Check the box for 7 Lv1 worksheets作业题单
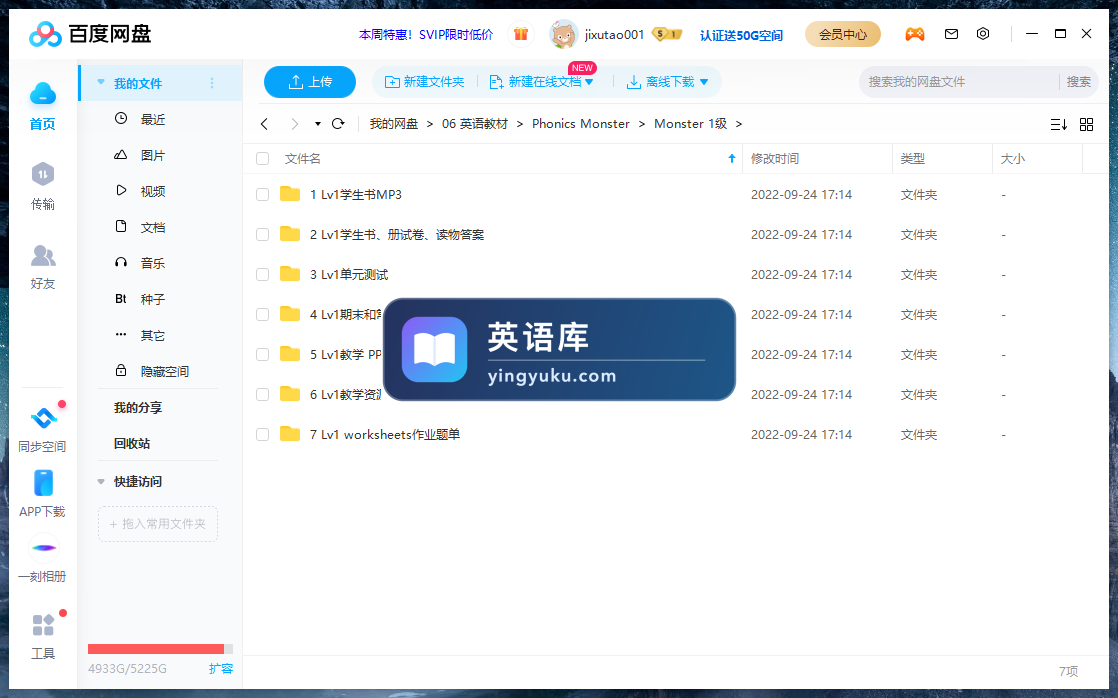Screen dimensions: 1118x698 tap(262, 434)
